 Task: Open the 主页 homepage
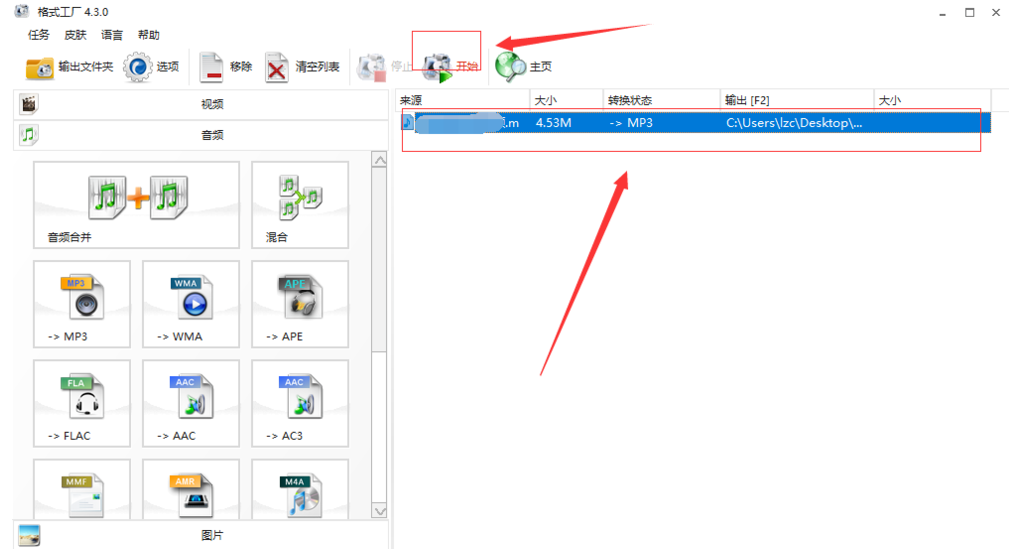524,67
